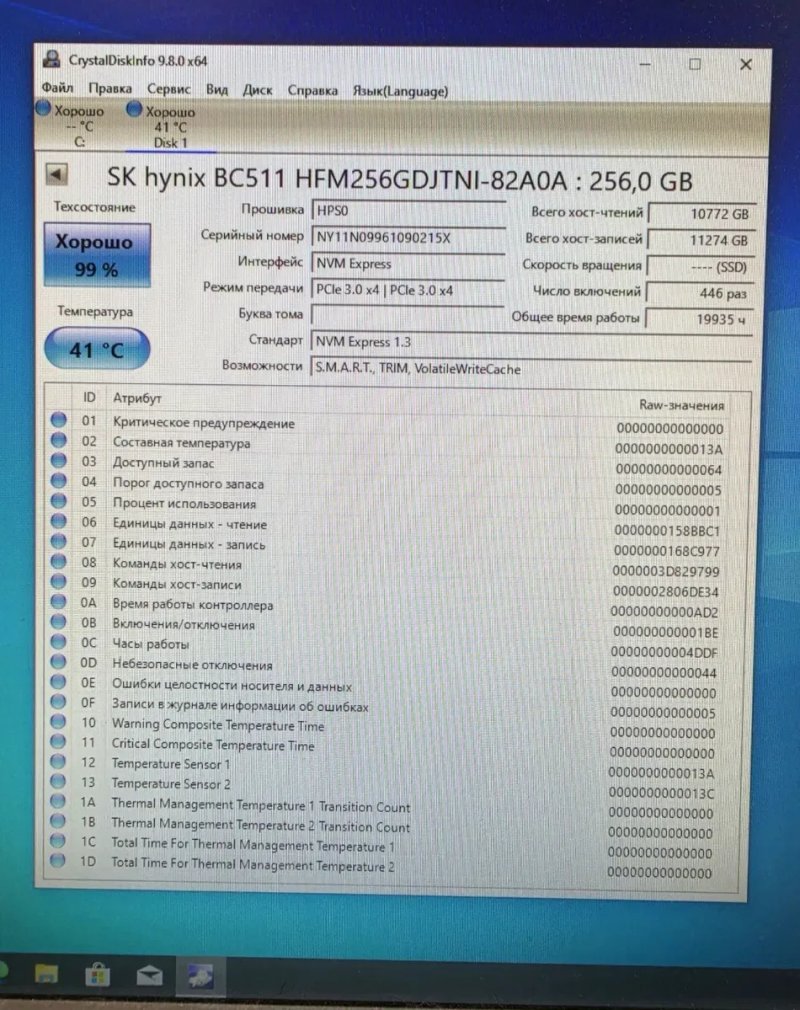Open File Explorer from the taskbar
800x1010 pixels.
pyautogui.click(x=46, y=974)
